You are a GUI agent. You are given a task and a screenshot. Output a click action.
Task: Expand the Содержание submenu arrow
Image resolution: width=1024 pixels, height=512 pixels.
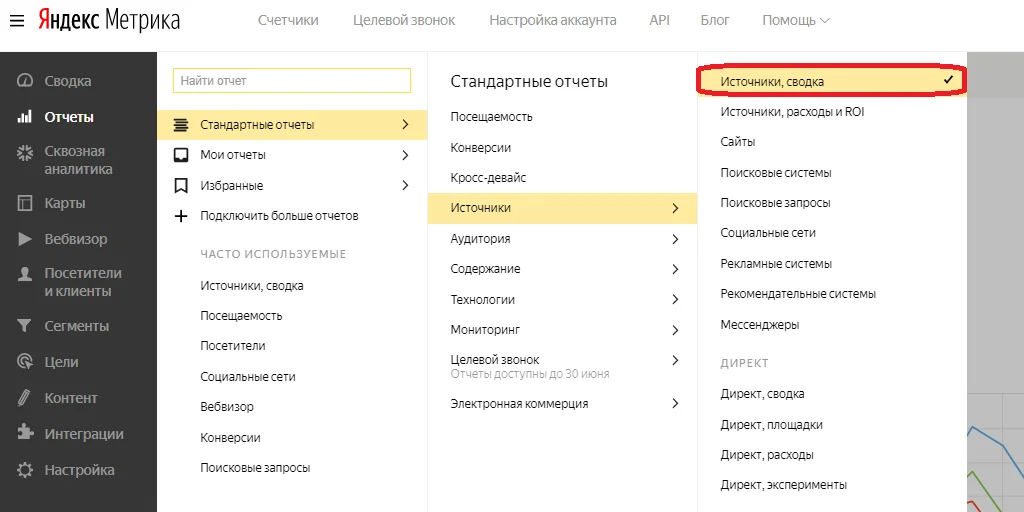coord(675,269)
